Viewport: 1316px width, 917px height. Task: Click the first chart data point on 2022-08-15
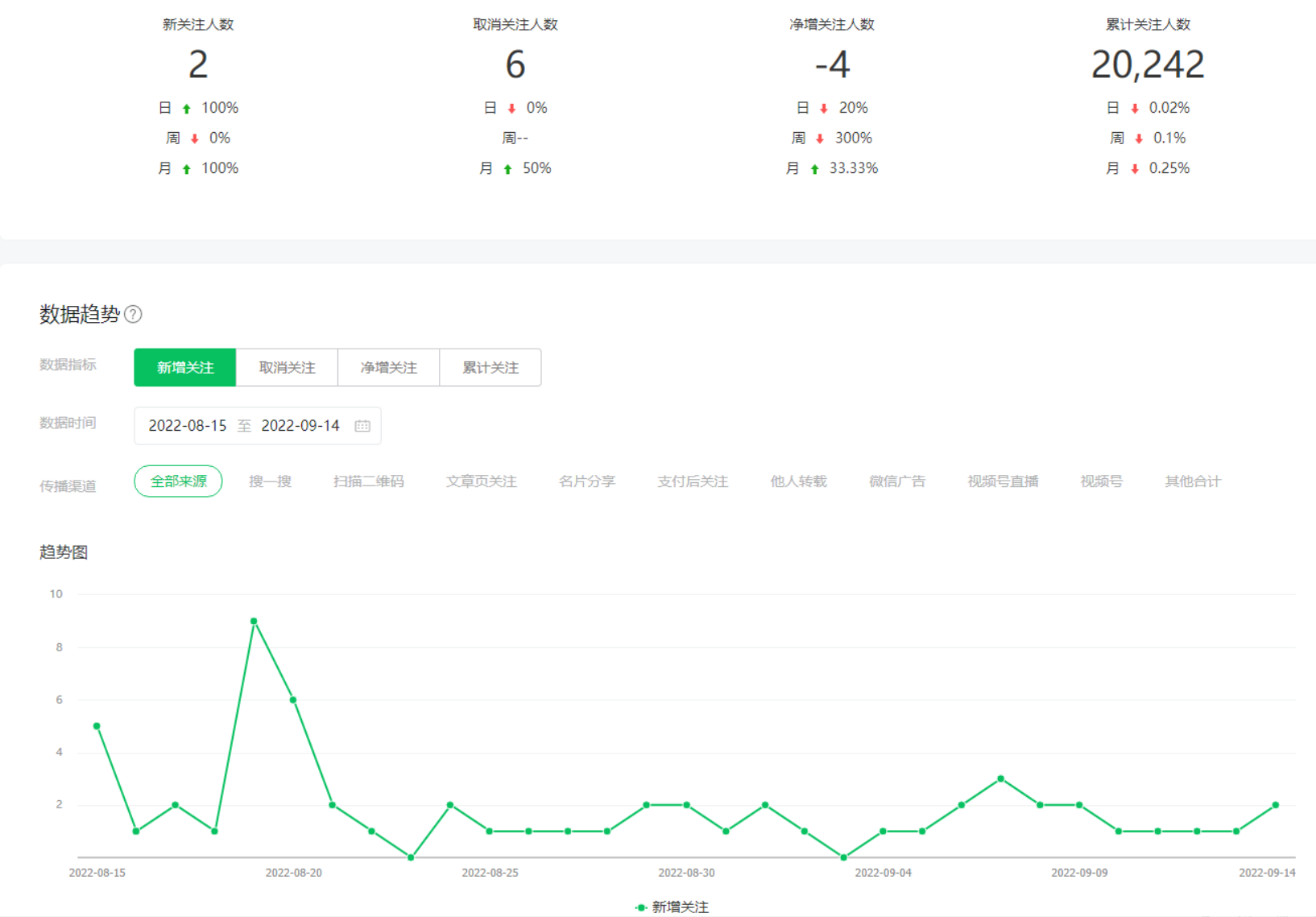click(x=97, y=726)
